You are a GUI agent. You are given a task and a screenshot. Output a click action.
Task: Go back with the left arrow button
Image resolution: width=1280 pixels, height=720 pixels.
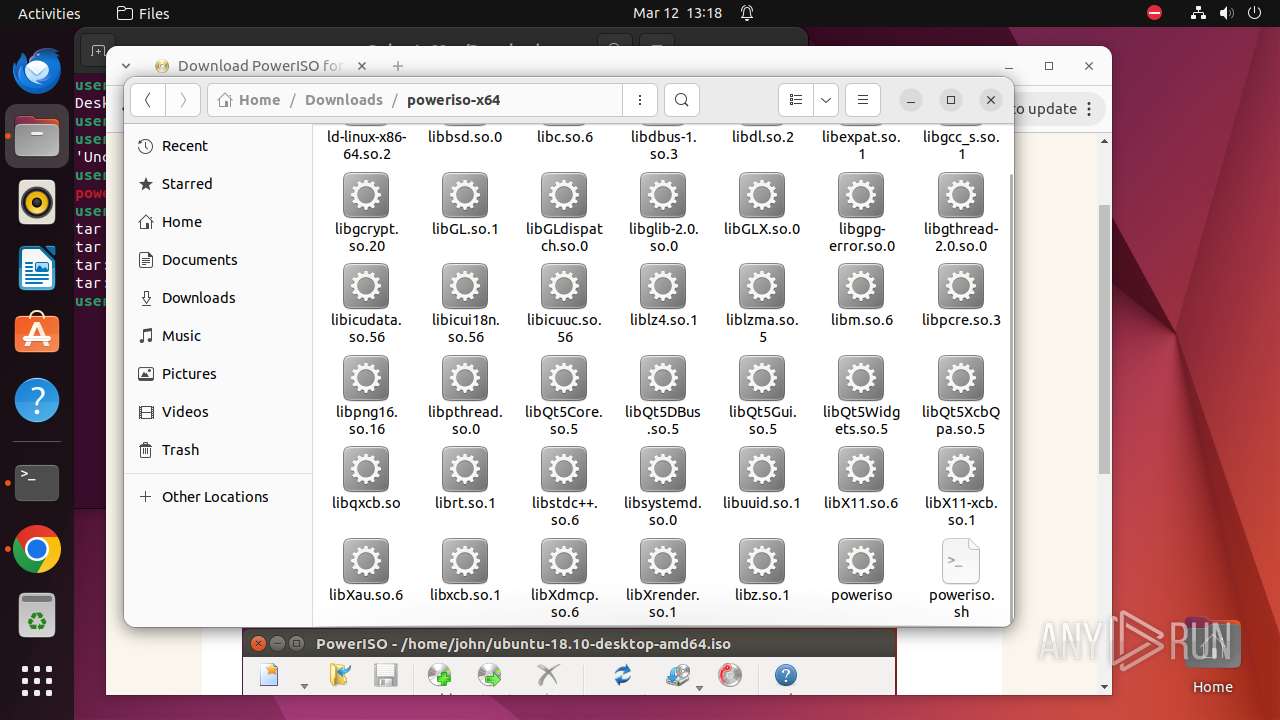(x=148, y=100)
